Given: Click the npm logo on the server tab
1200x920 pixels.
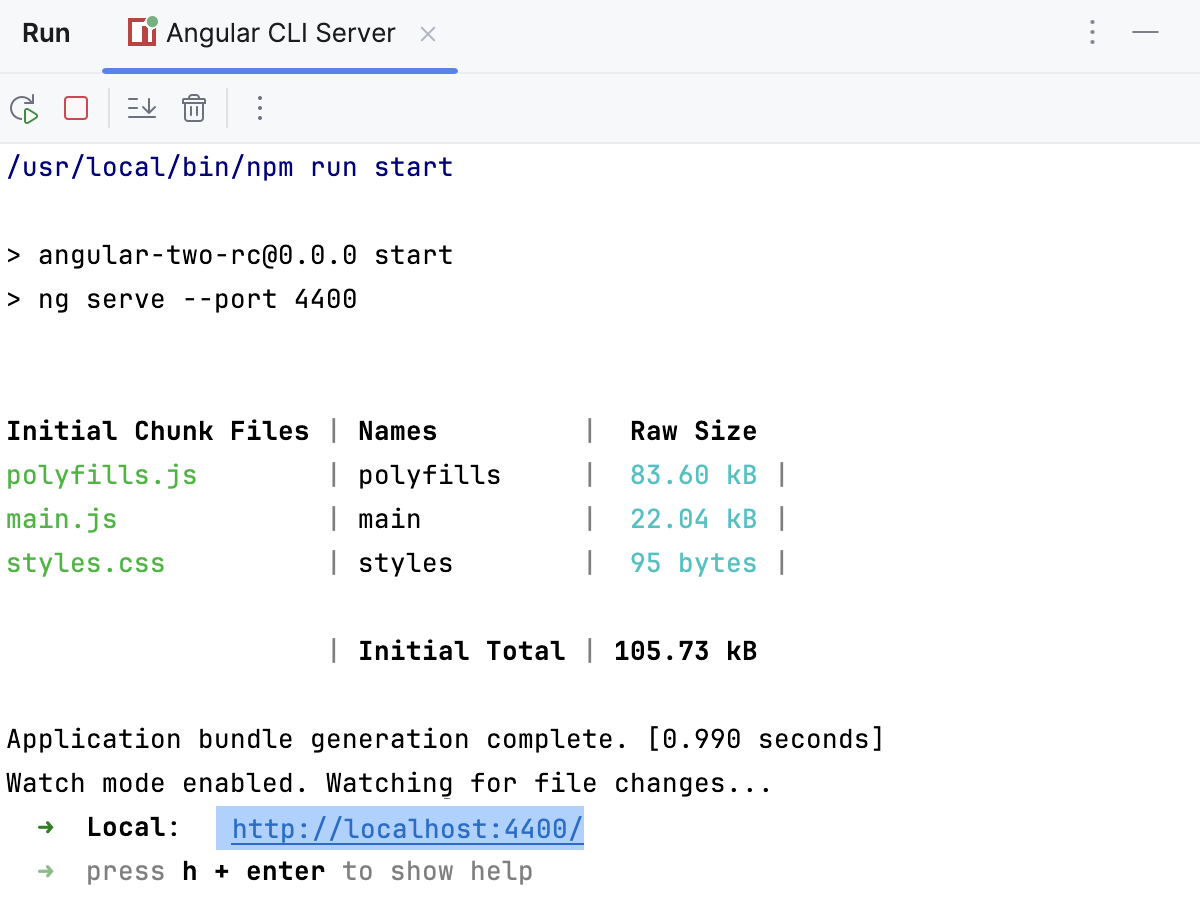Looking at the screenshot, I should tap(142, 32).
